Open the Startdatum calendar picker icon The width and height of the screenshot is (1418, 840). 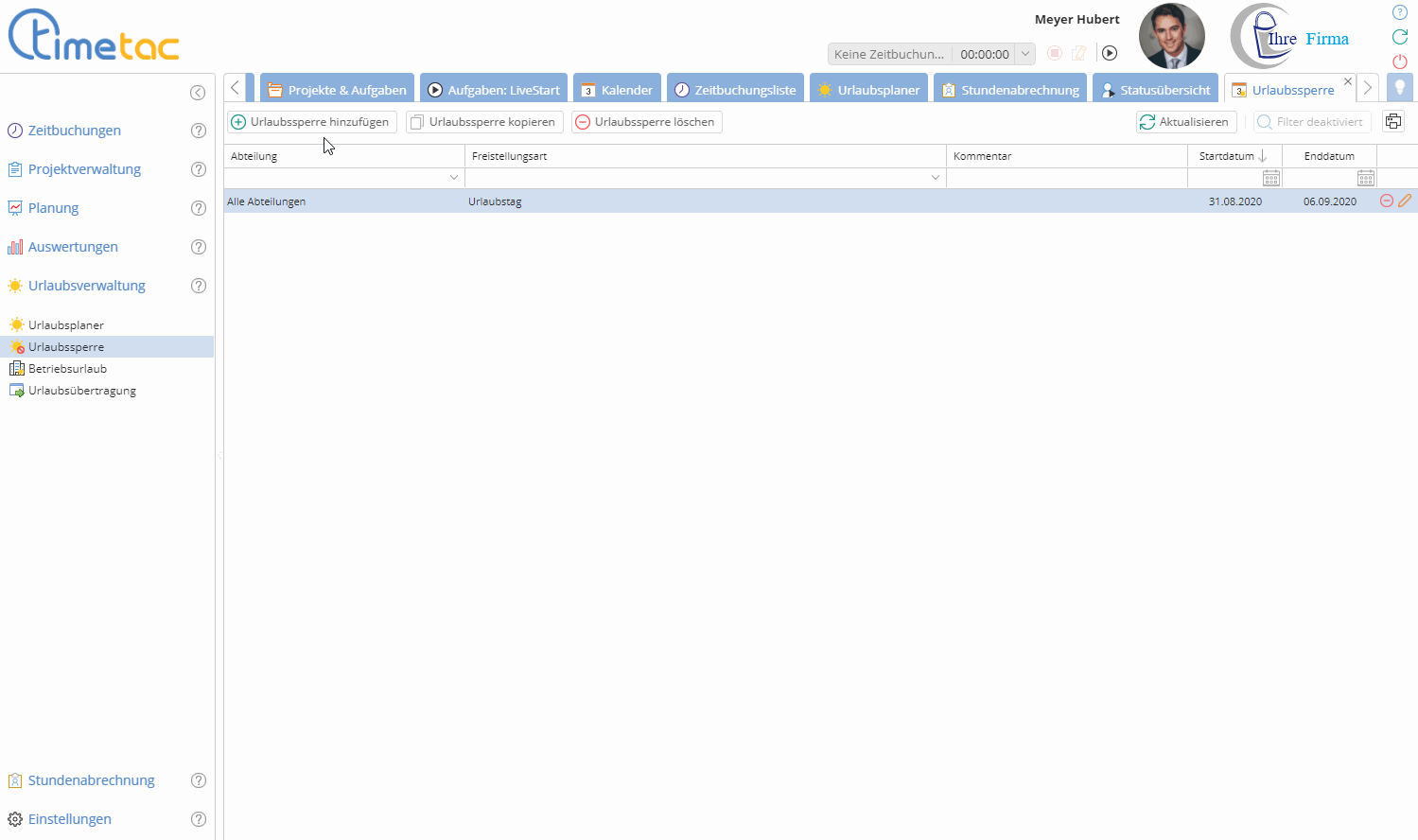(x=1271, y=178)
